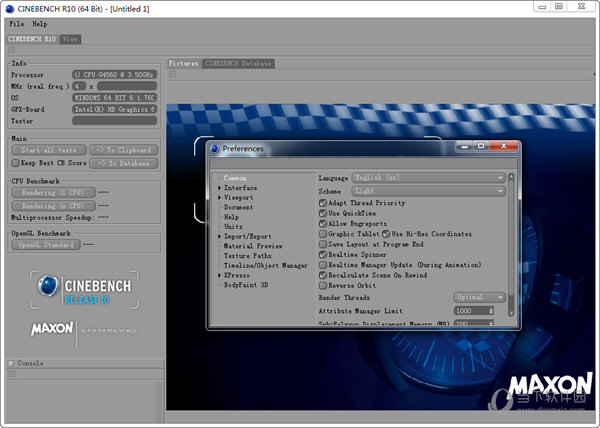Select Help in preferences tree

pyautogui.click(x=231, y=217)
